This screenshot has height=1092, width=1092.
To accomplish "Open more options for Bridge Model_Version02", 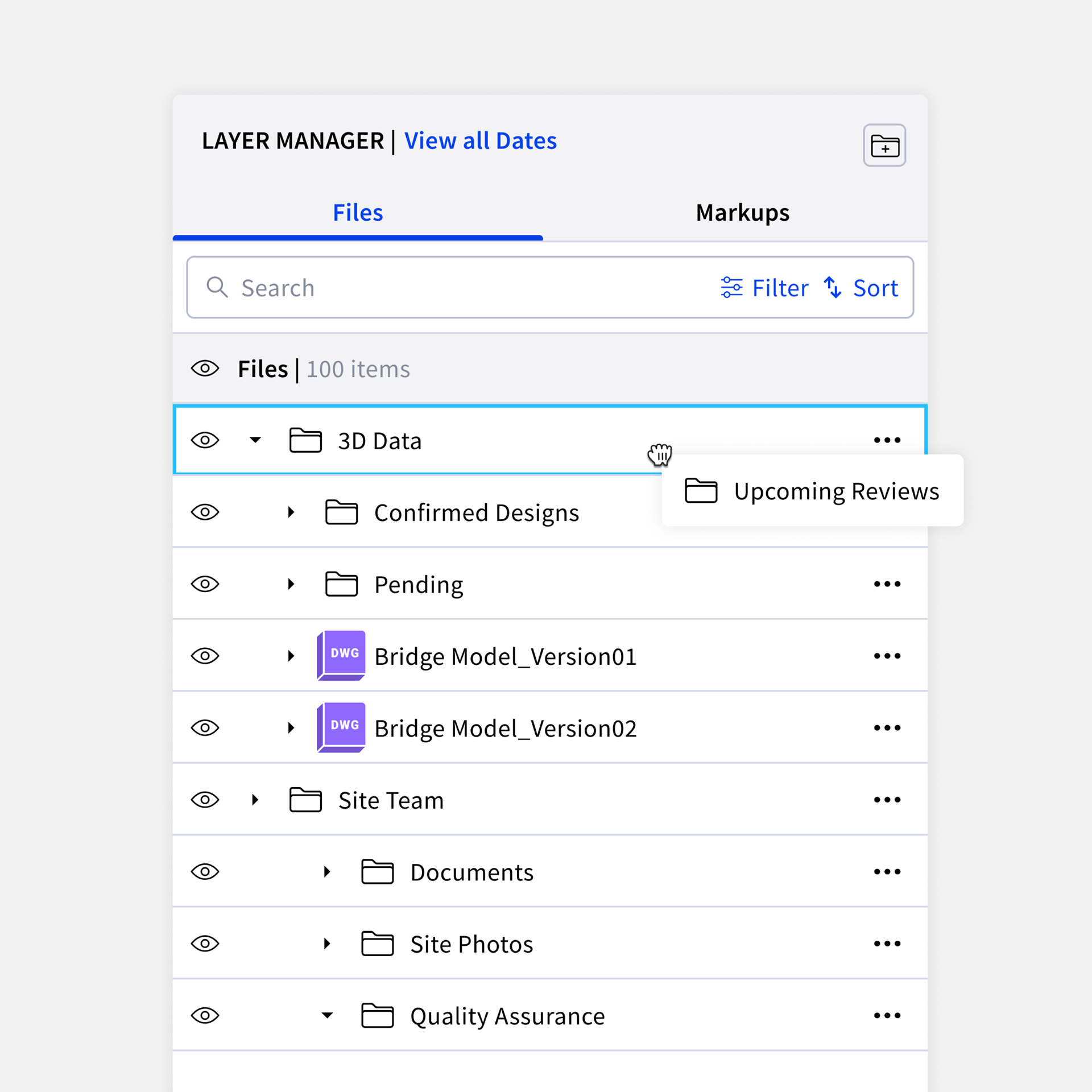I will (887, 728).
